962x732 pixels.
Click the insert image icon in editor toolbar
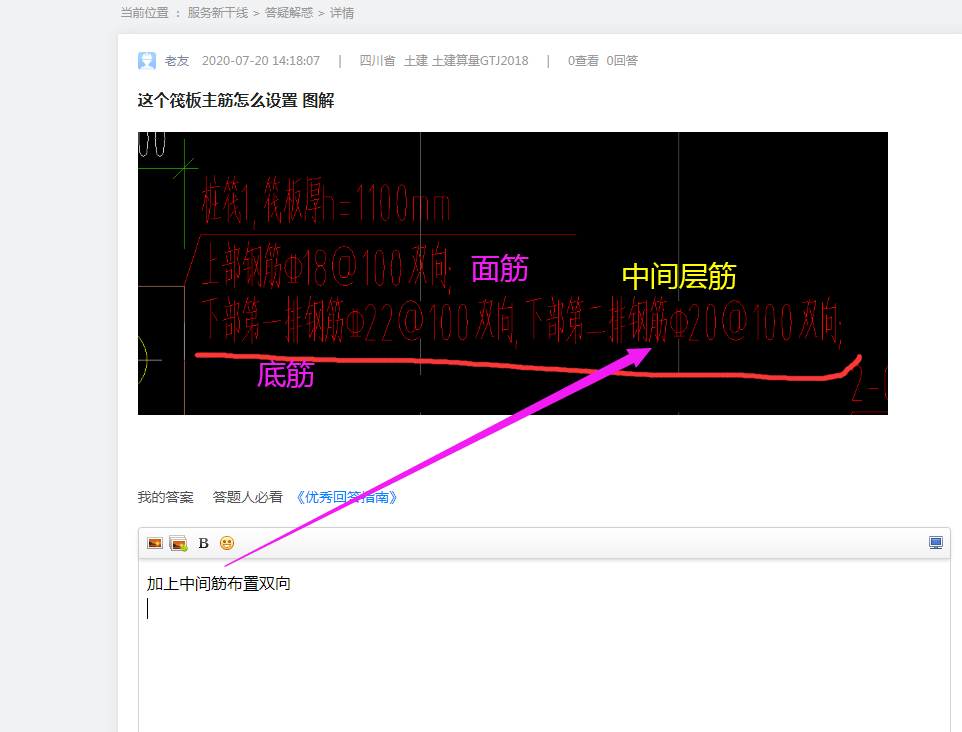coord(155,543)
